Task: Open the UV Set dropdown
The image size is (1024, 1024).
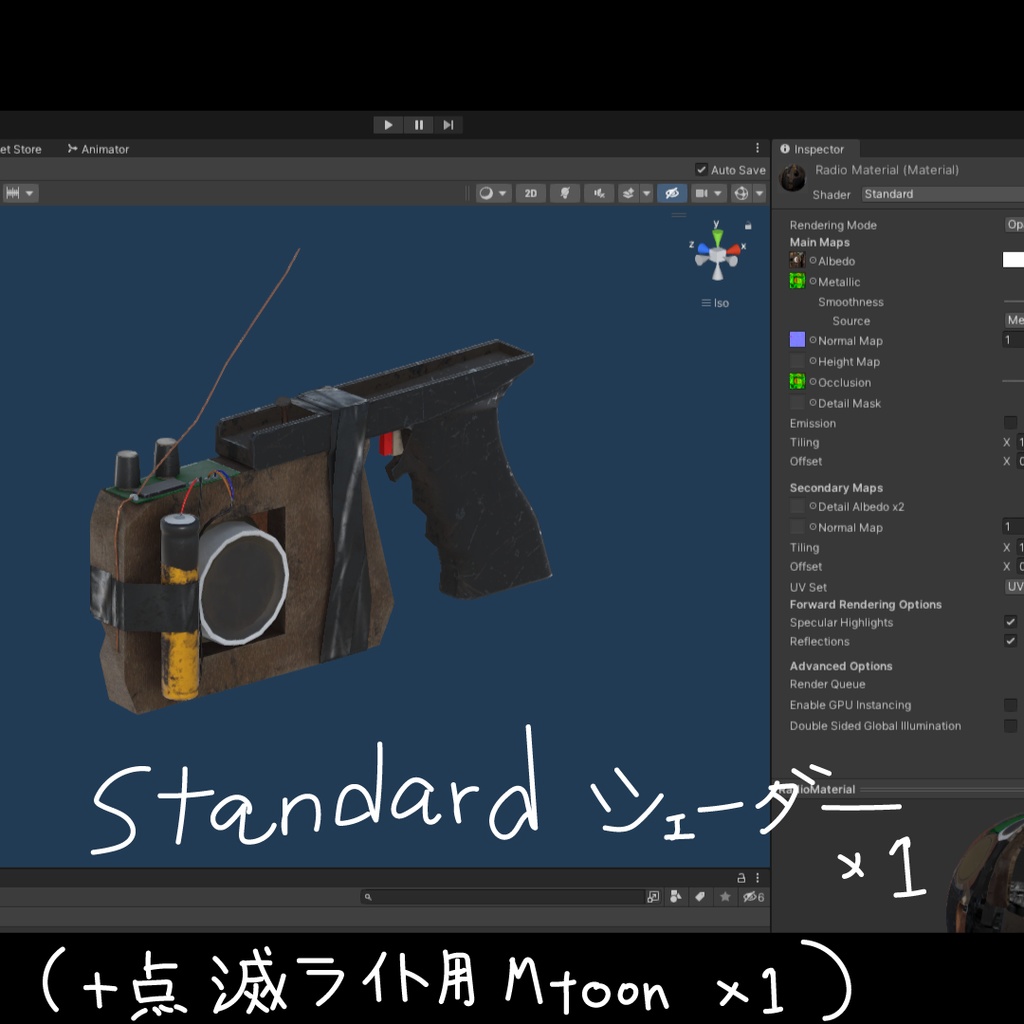Action: pos(1014,586)
